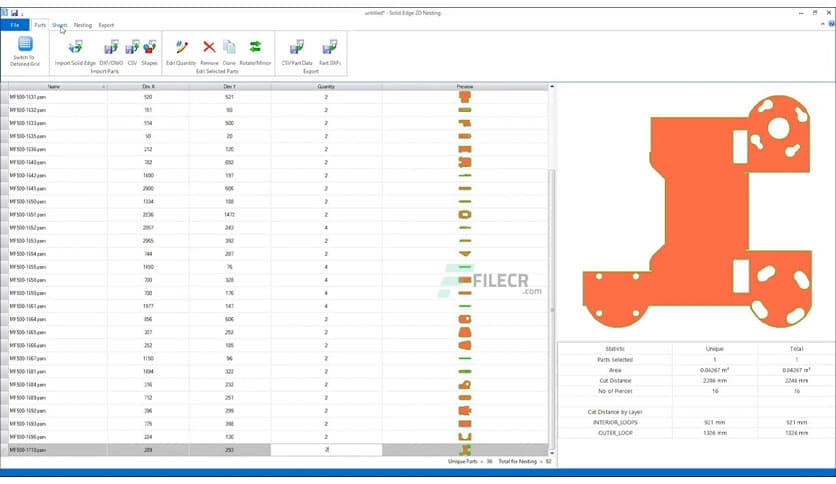Image resolution: width=836 pixels, height=484 pixels.
Task: Export with the CSV Part Data icon
Action: tap(297, 47)
